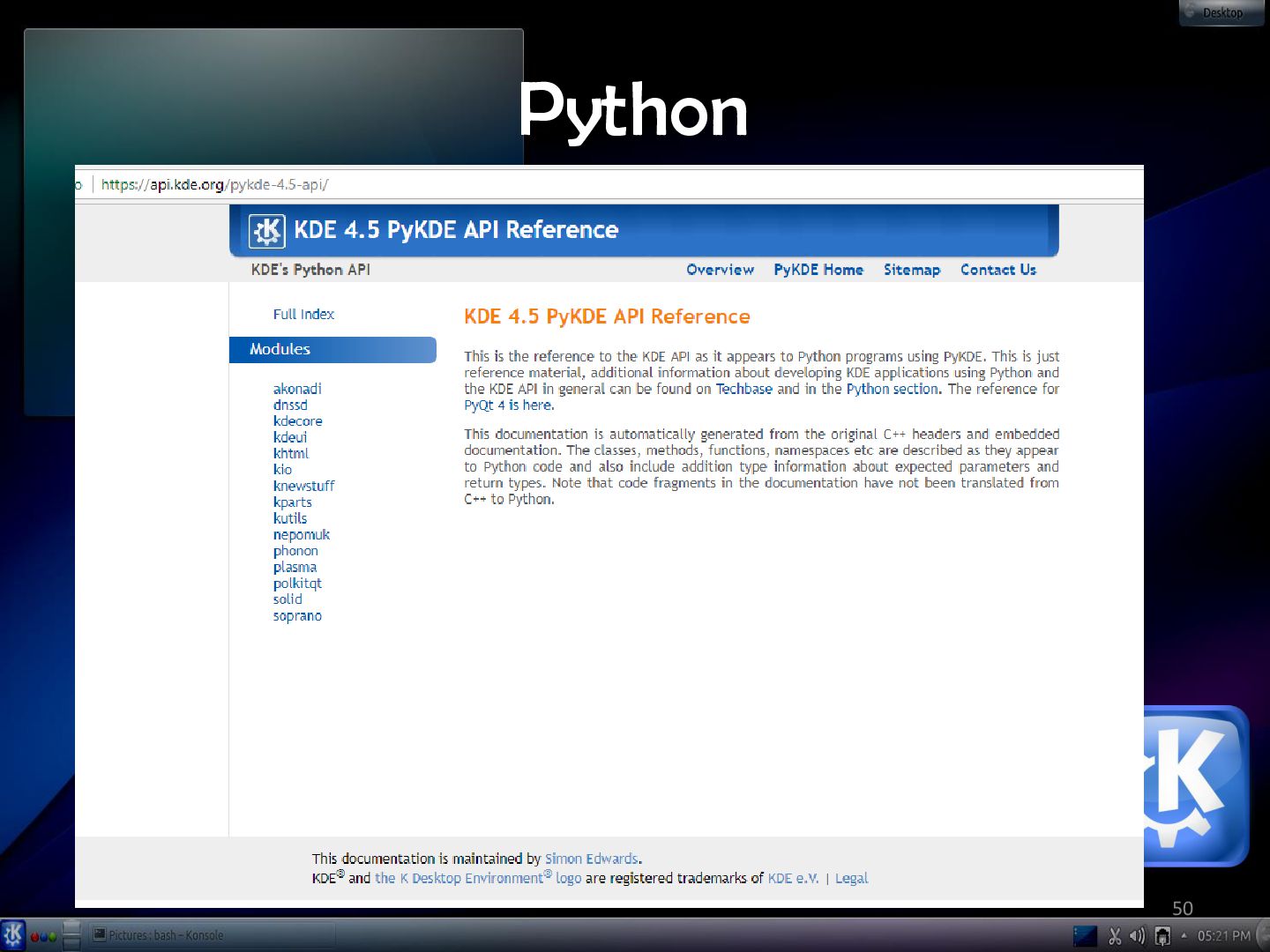Open the Sitemap navigation link

point(911,270)
